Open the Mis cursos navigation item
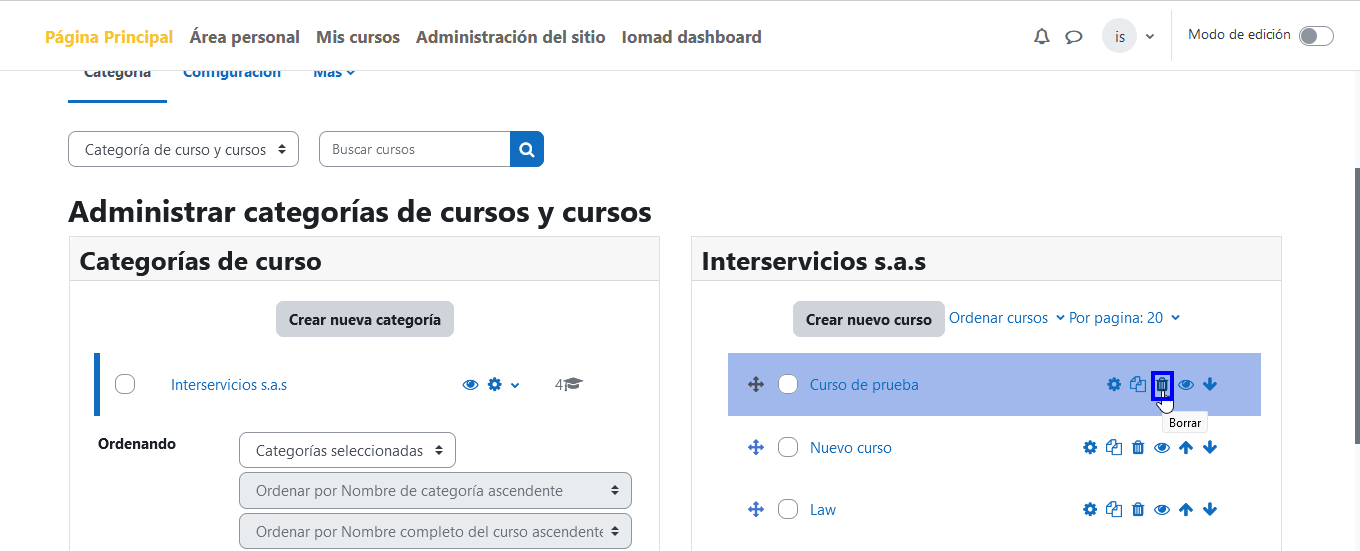Viewport: 1360px width, 551px height. (357, 37)
